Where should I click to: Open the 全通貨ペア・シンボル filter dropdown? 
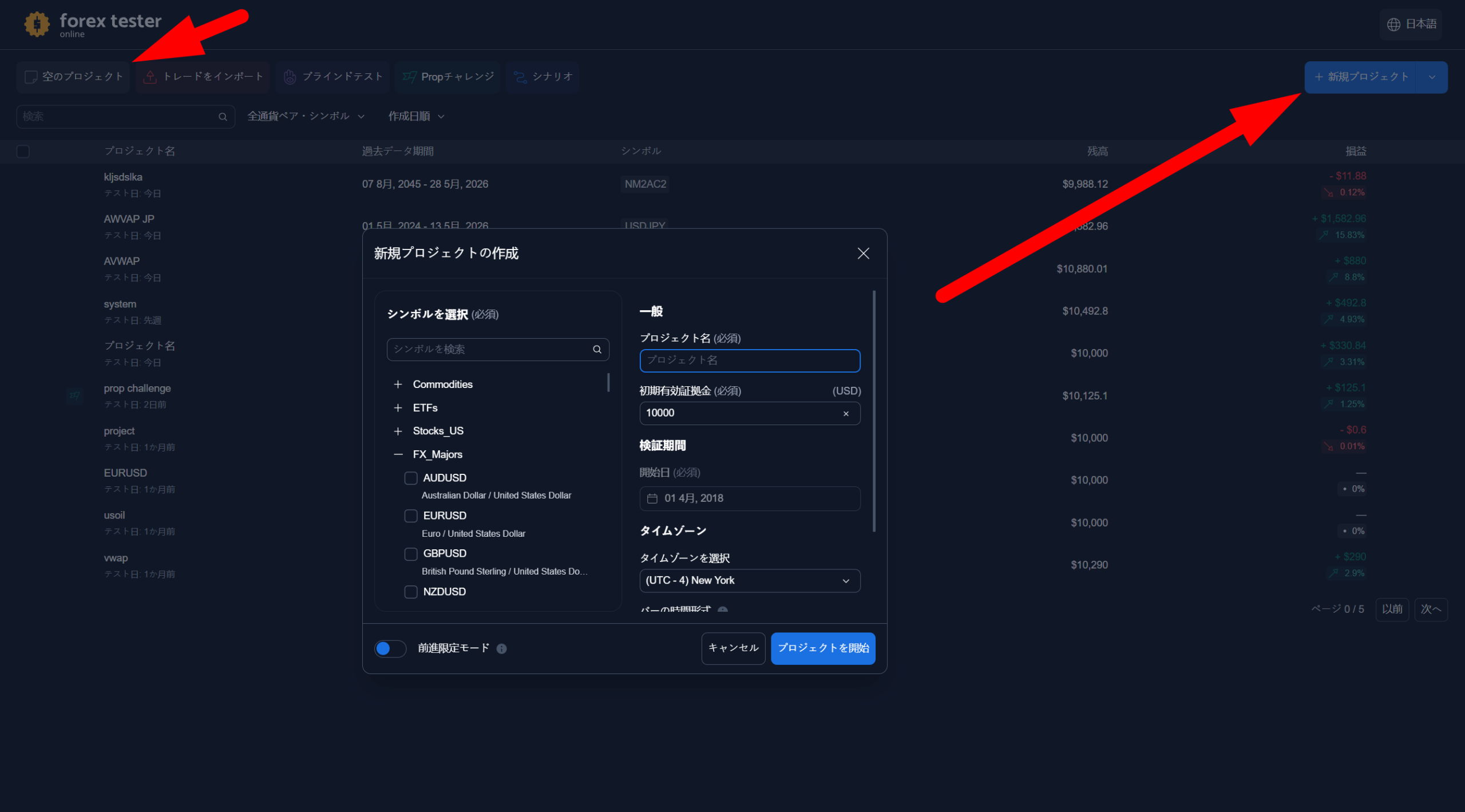(306, 116)
